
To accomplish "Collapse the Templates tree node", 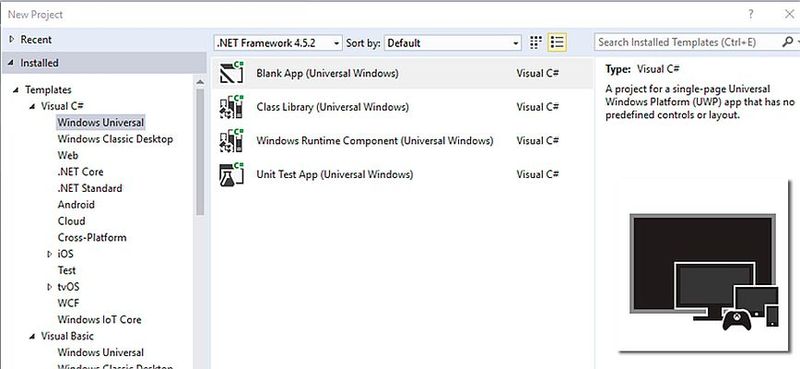I will click(16, 90).
